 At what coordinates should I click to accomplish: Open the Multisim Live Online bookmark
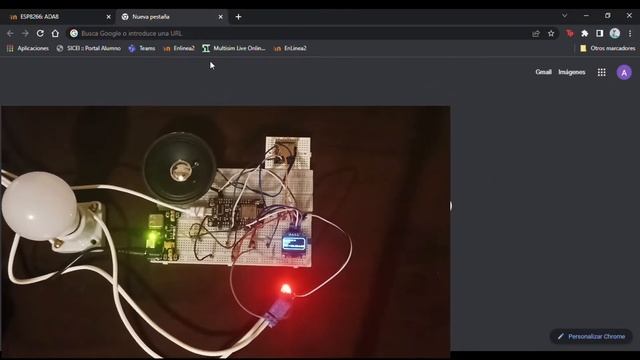(234, 48)
